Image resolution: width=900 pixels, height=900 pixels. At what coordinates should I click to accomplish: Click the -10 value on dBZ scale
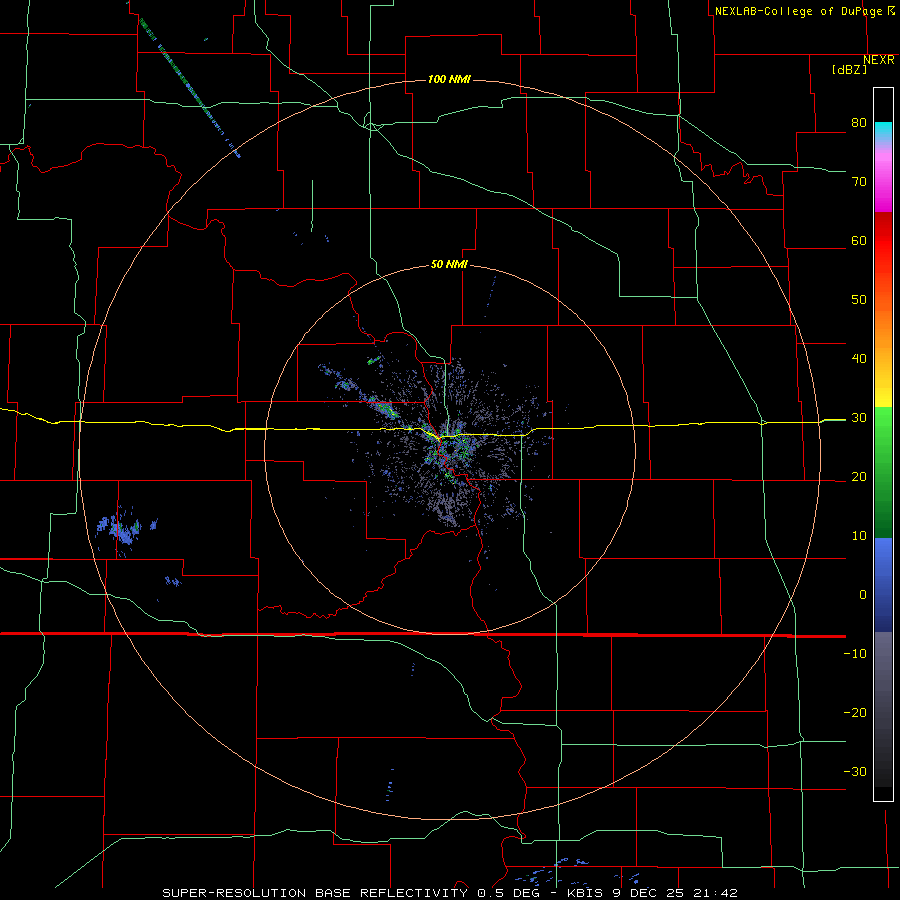pos(855,654)
